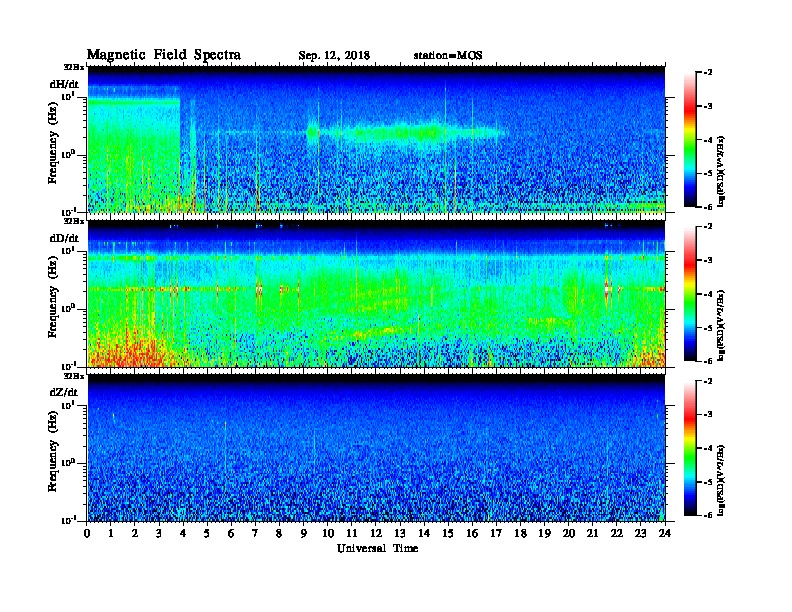Viewport: 792px width, 612px height.
Task: Click the hour "2" tick label
Action: point(135,533)
